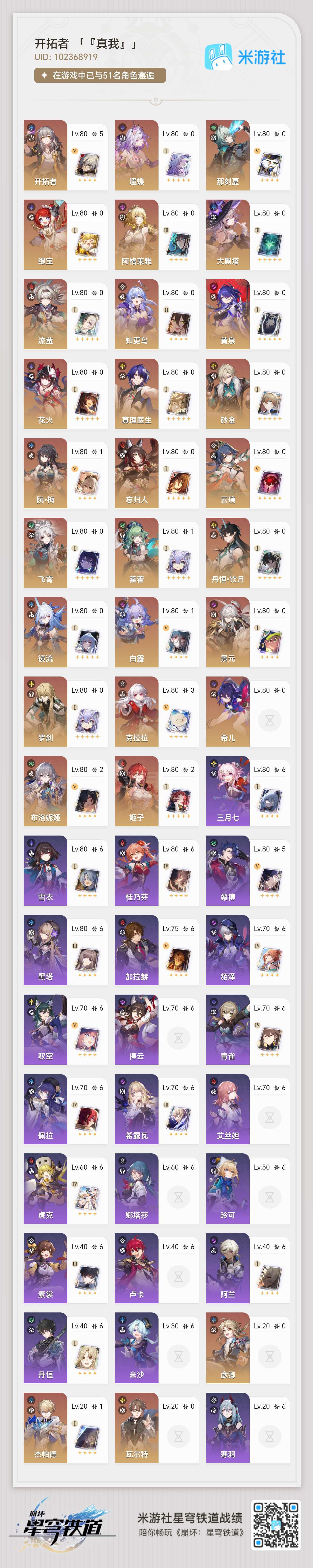Image resolution: width=313 pixels, height=1568 pixels.
Task: Click the 在游戏中已与51名角色邂逅 badge
Action: [x=100, y=75]
